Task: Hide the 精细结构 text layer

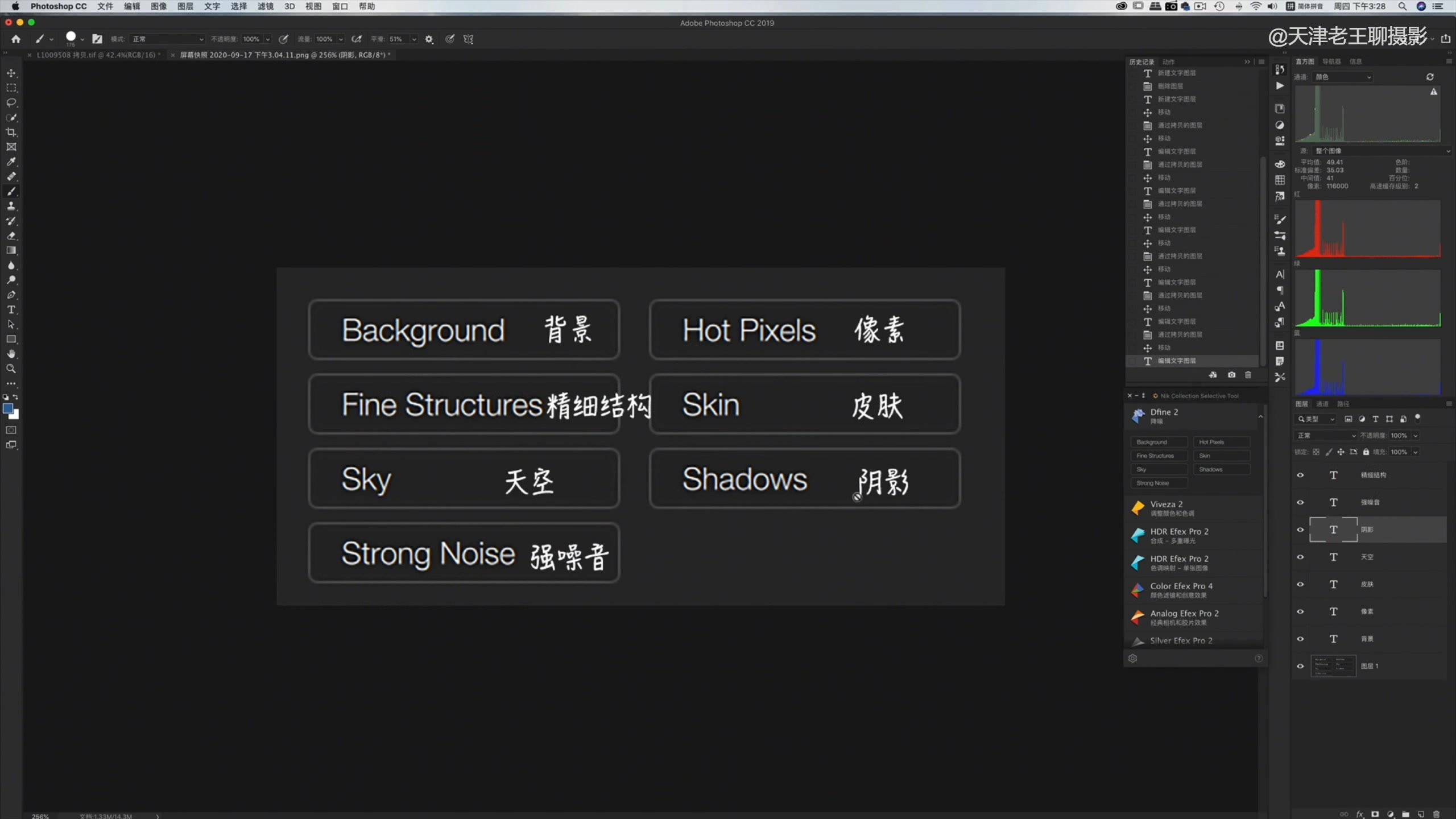Action: pos(1300,475)
